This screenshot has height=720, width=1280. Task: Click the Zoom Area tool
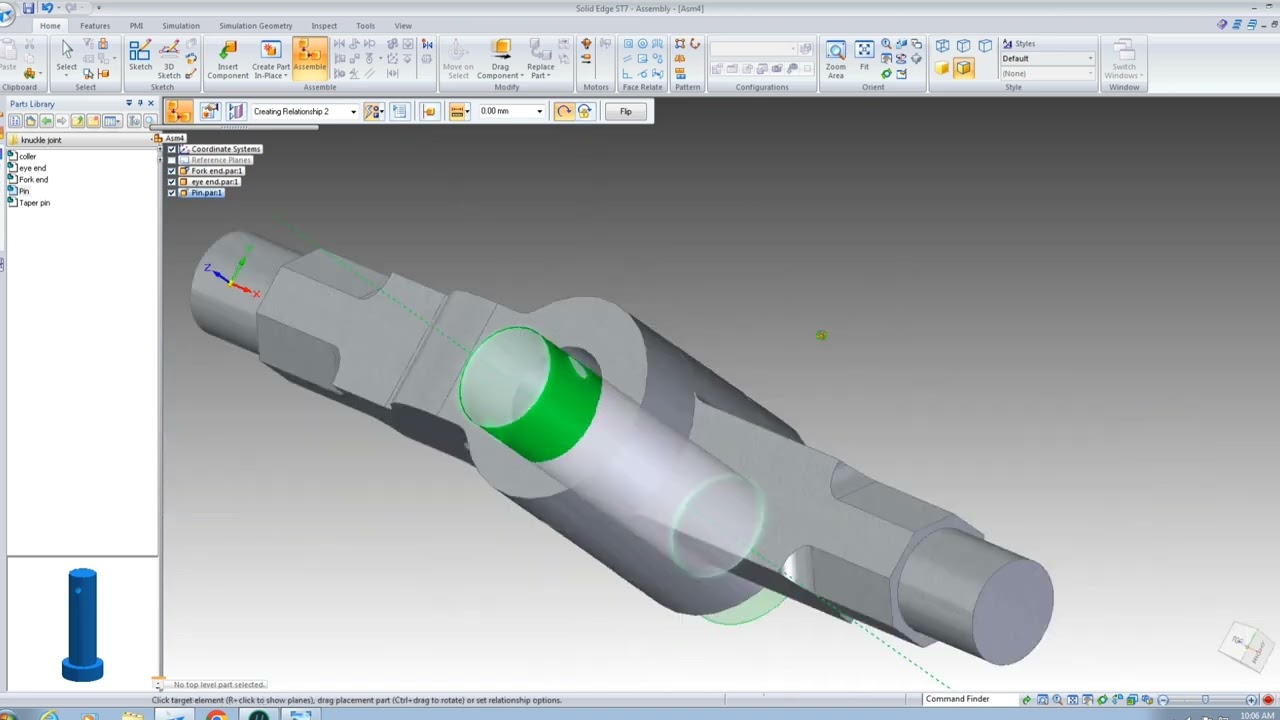point(835,59)
